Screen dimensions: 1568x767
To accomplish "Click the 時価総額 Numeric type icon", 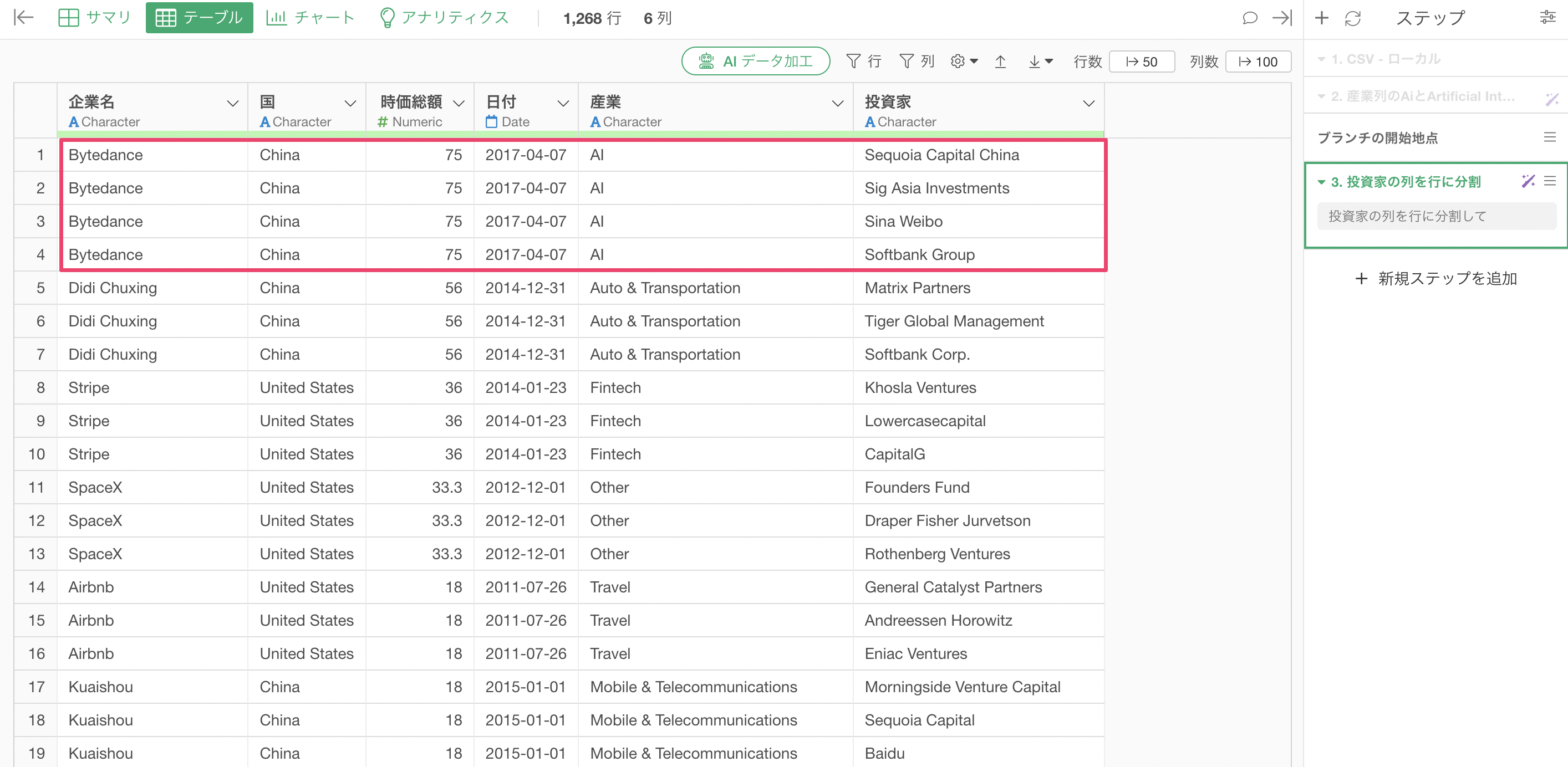I will (x=382, y=122).
